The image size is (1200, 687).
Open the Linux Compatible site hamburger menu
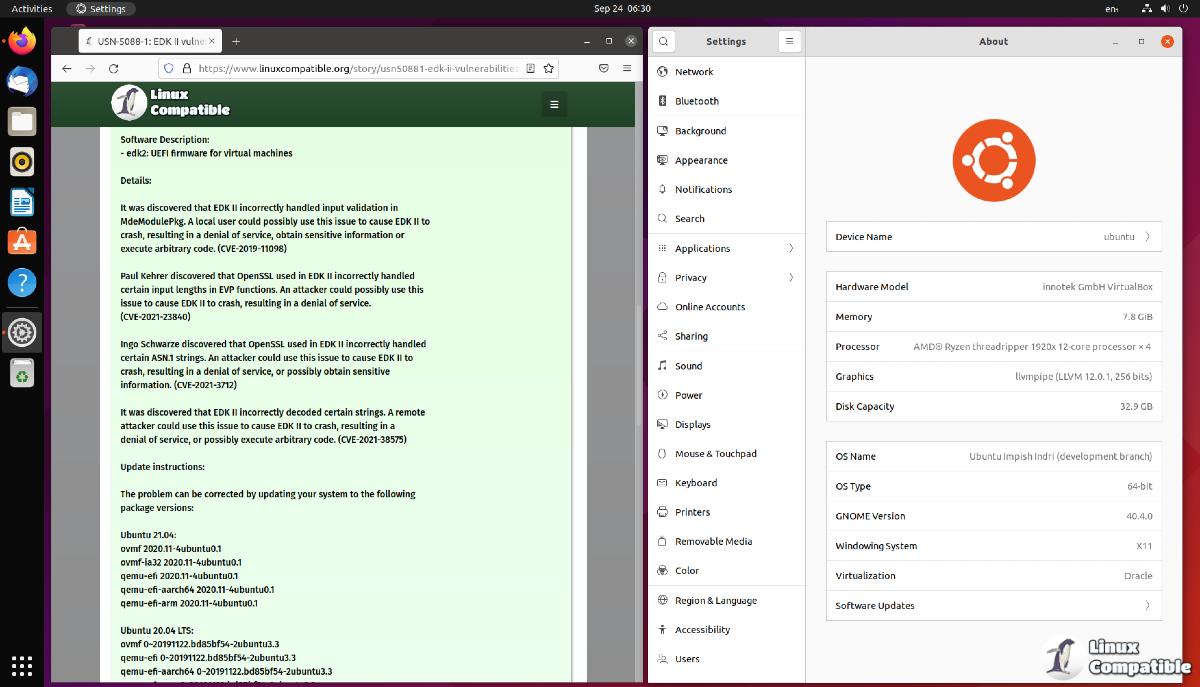click(553, 105)
